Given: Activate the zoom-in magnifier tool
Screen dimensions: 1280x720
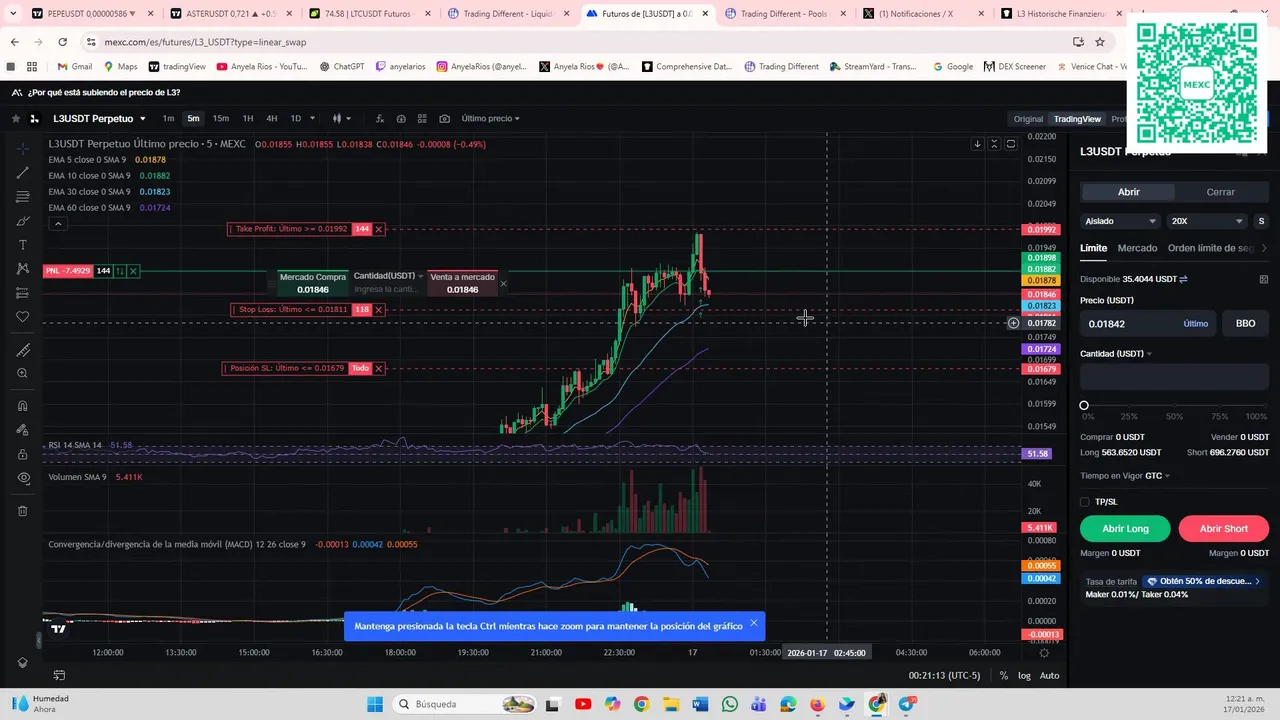Looking at the screenshot, I should [x=23, y=374].
